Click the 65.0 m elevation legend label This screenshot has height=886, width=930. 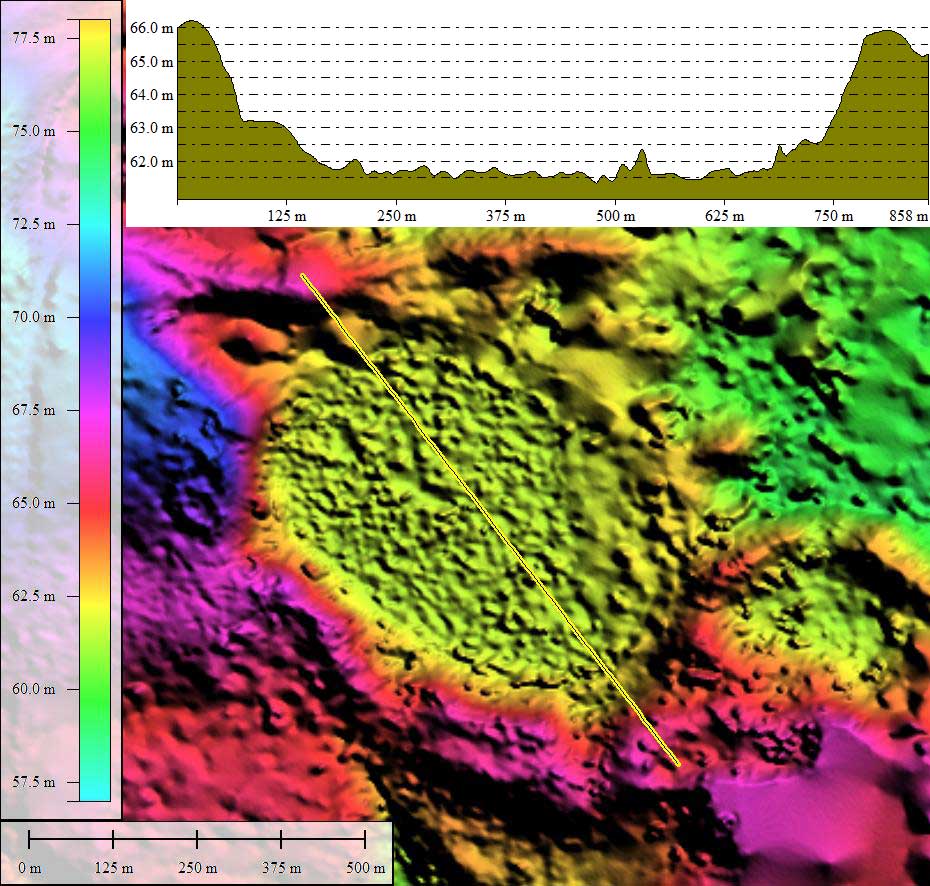(x=34, y=503)
